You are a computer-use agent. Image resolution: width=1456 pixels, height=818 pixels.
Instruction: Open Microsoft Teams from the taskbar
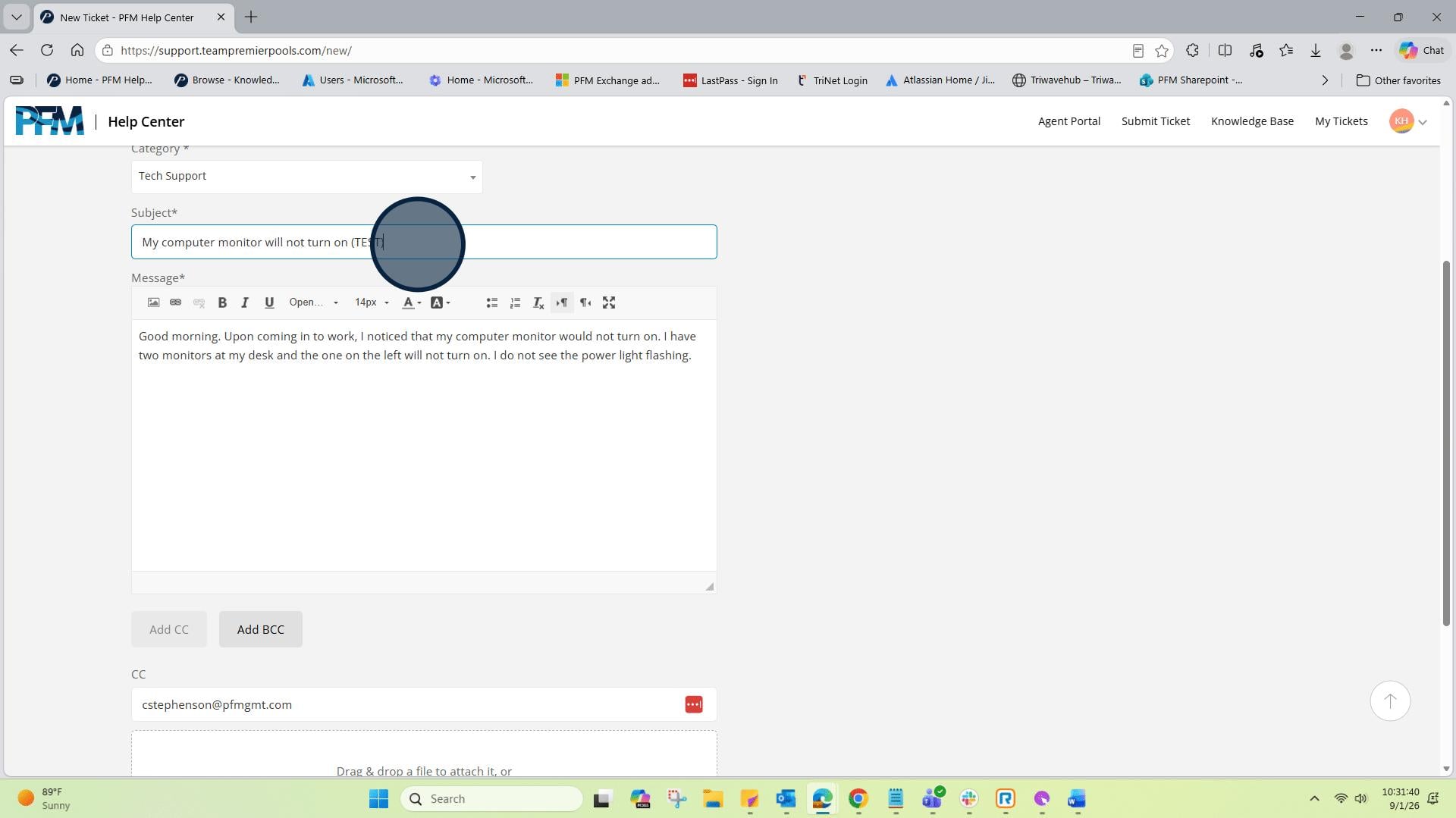[x=932, y=798]
